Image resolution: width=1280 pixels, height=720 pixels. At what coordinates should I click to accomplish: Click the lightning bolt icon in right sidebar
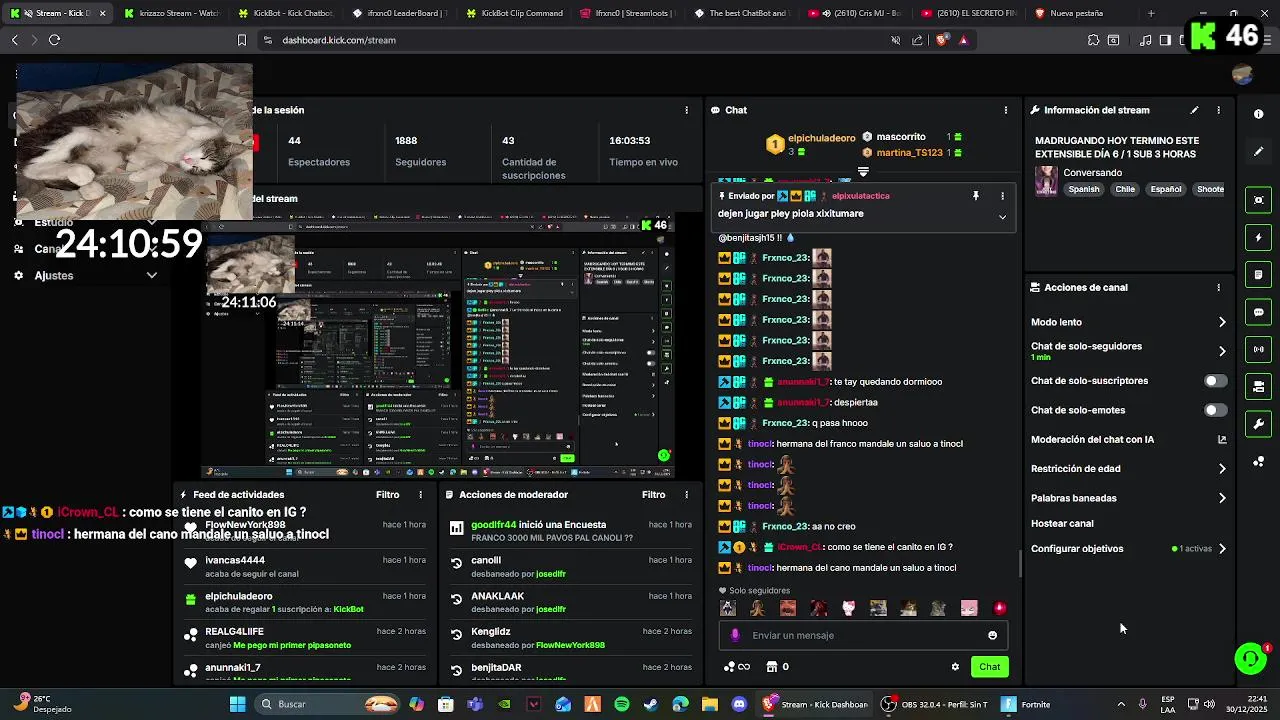tap(1259, 238)
